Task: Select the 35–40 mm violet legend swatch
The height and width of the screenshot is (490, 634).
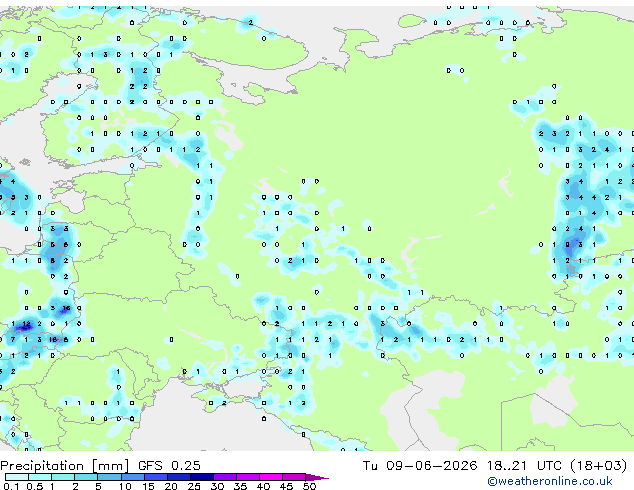Action: (248, 477)
